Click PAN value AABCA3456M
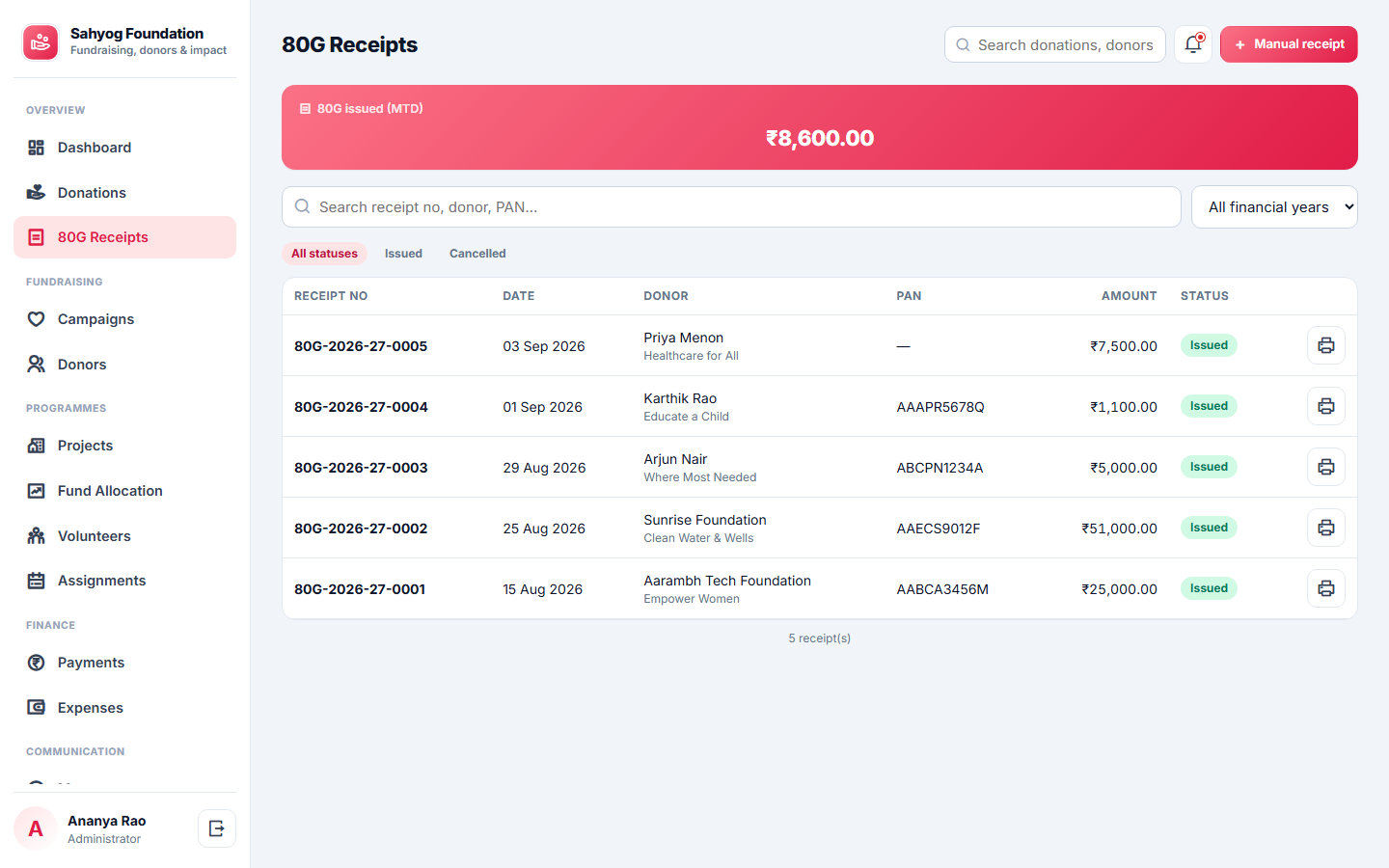The width and height of the screenshot is (1389, 868). click(942, 589)
